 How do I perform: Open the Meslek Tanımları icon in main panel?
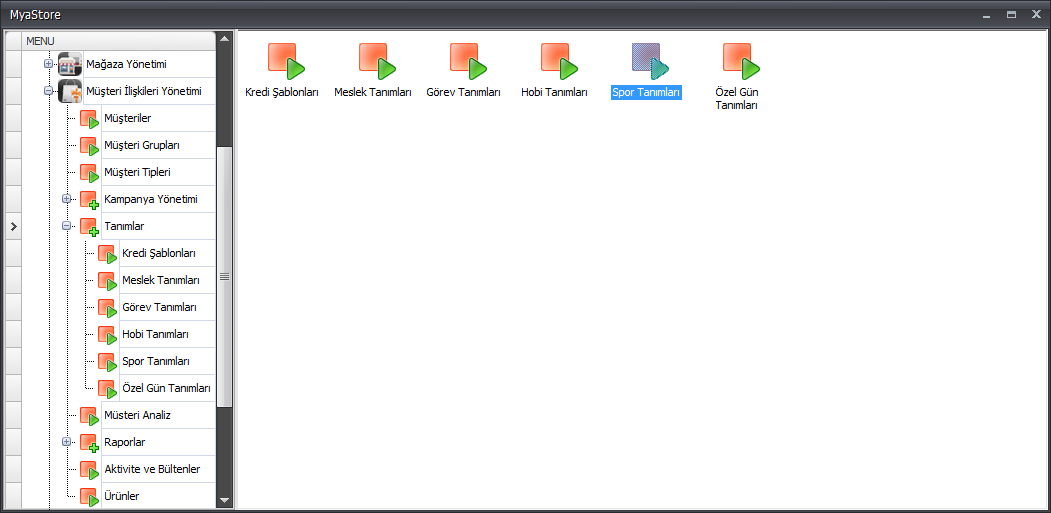375,62
